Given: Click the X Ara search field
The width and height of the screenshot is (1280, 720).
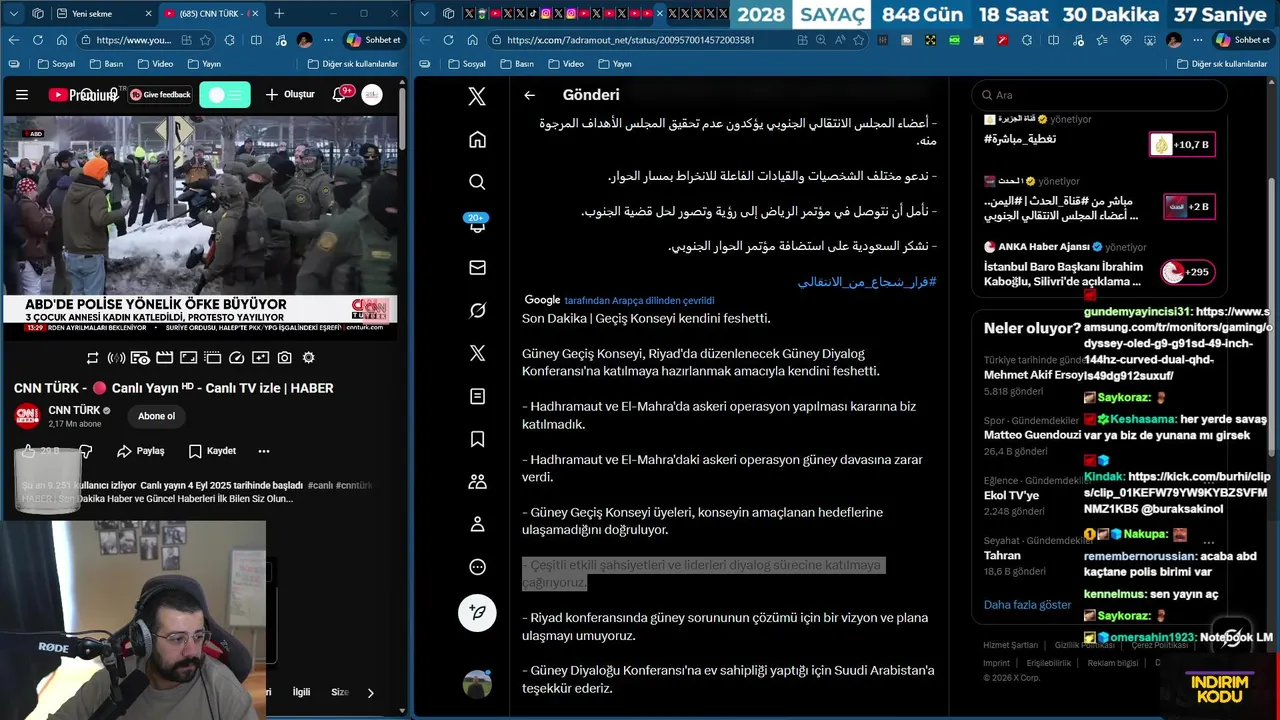Looking at the screenshot, I should pyautogui.click(x=1099, y=95).
